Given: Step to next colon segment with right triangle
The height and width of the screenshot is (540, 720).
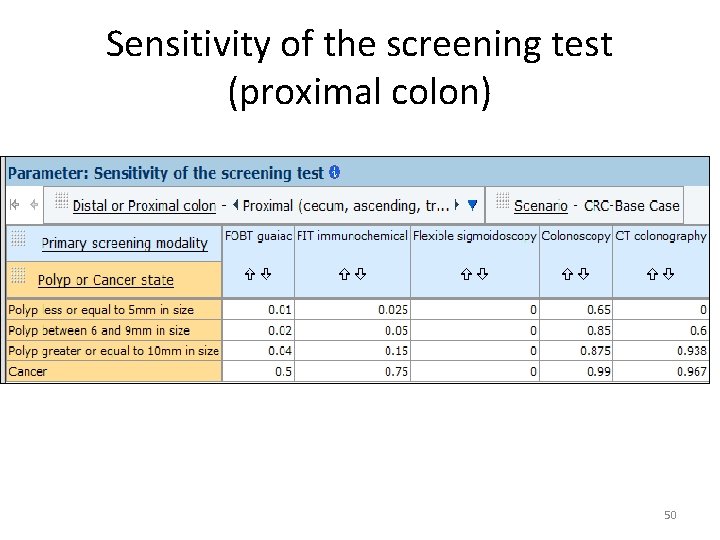Looking at the screenshot, I should 457,206.
